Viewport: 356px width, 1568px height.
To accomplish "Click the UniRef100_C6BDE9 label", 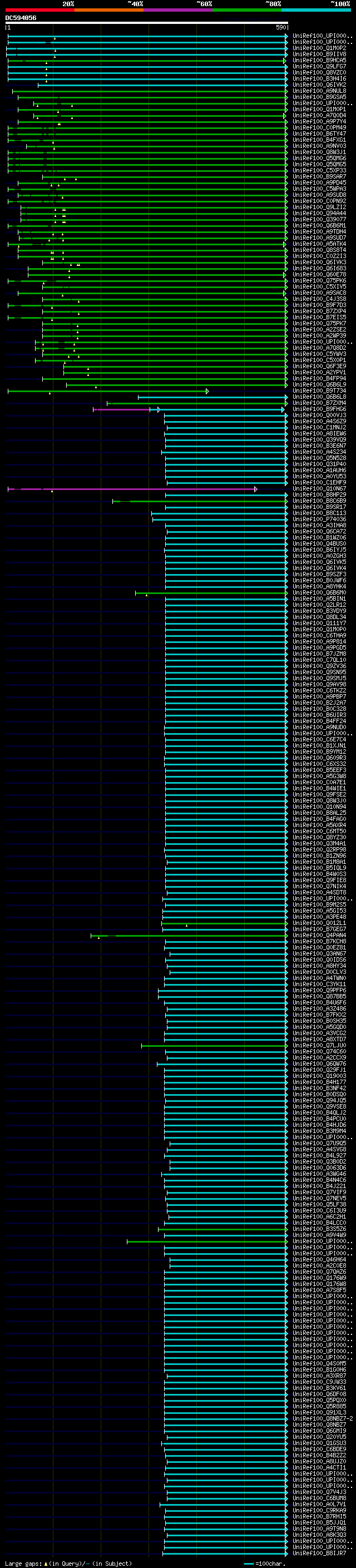I will click(x=319, y=1449).
